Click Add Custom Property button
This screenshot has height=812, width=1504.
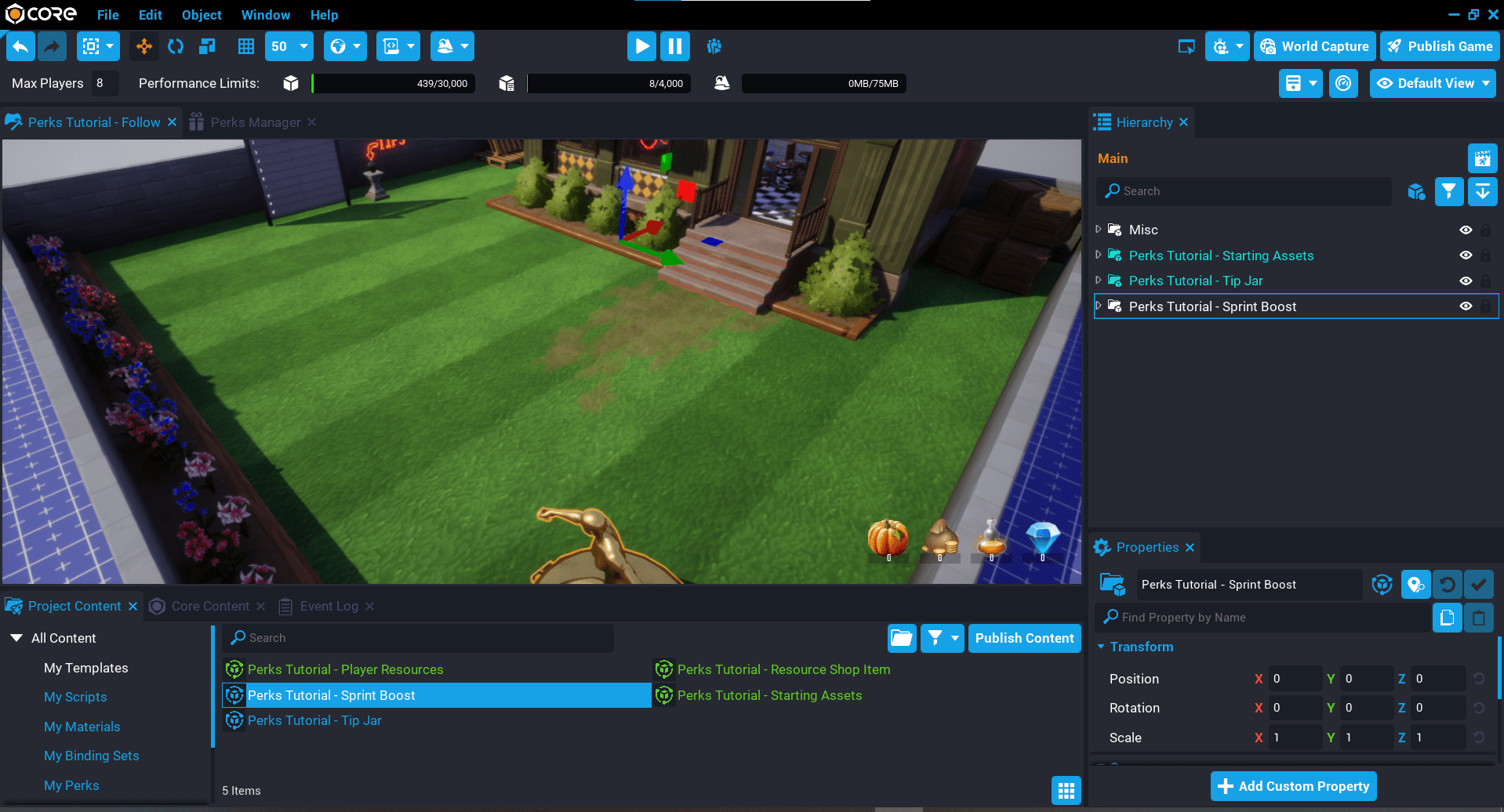point(1293,786)
